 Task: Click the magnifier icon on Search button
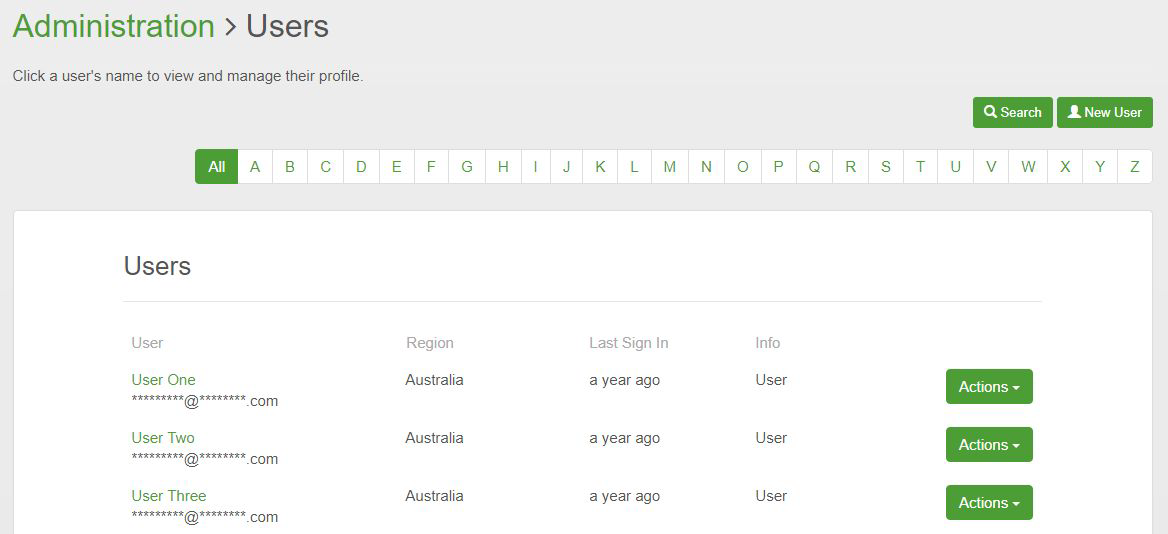point(990,112)
